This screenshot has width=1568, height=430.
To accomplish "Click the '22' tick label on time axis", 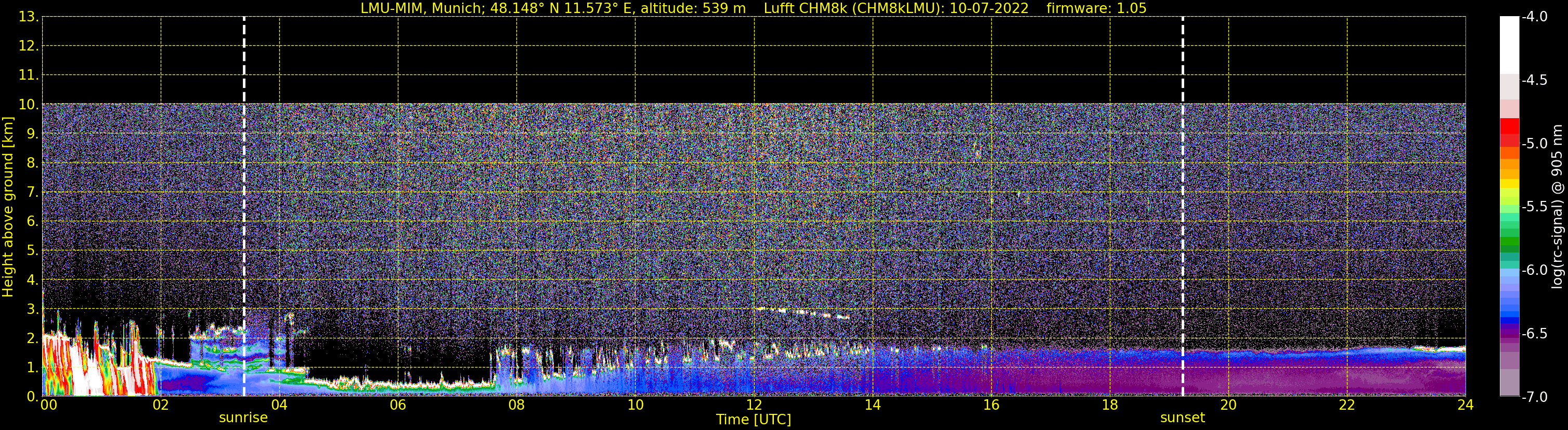I will pos(1347,405).
